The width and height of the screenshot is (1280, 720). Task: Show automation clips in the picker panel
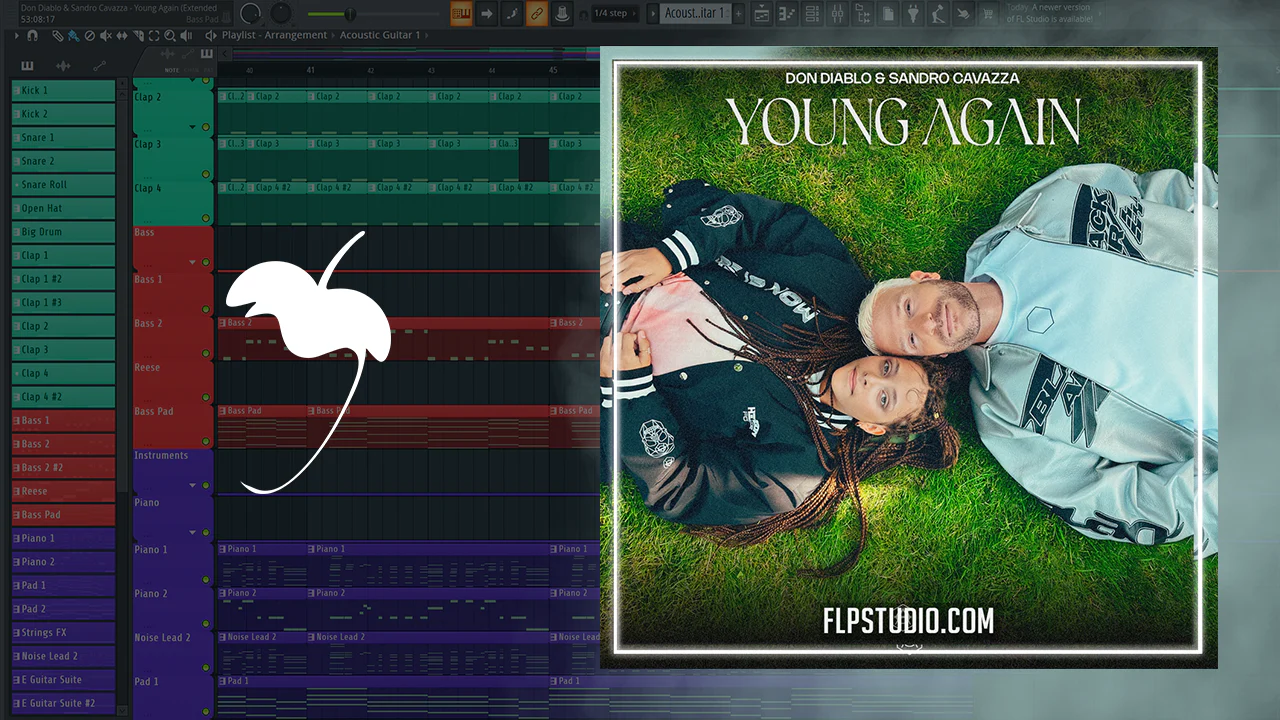click(x=99, y=66)
